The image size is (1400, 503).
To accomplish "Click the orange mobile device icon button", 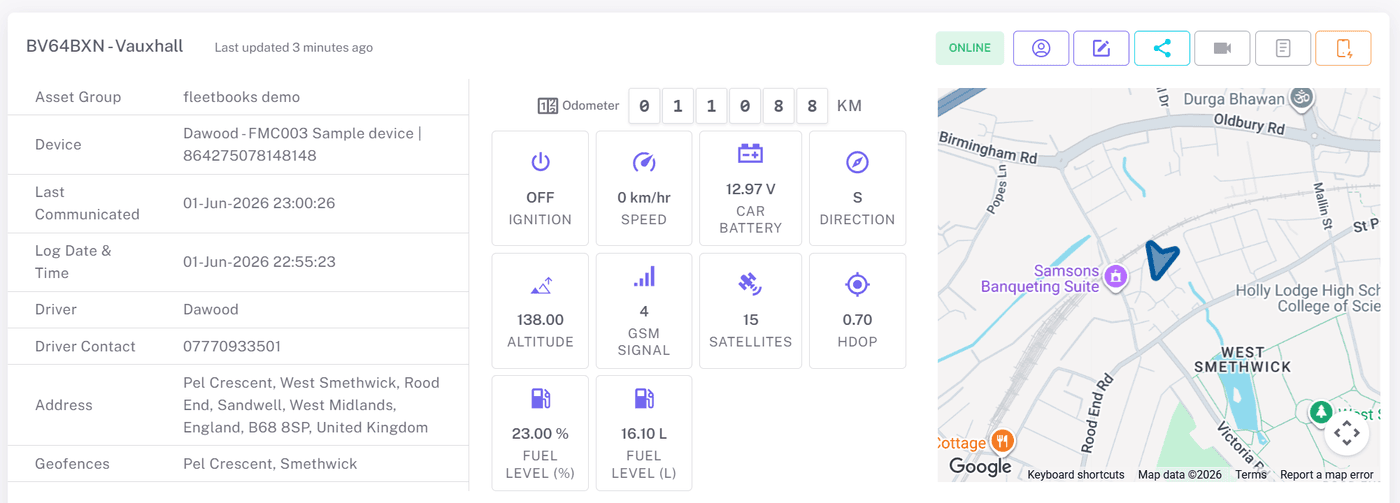I will point(1343,48).
